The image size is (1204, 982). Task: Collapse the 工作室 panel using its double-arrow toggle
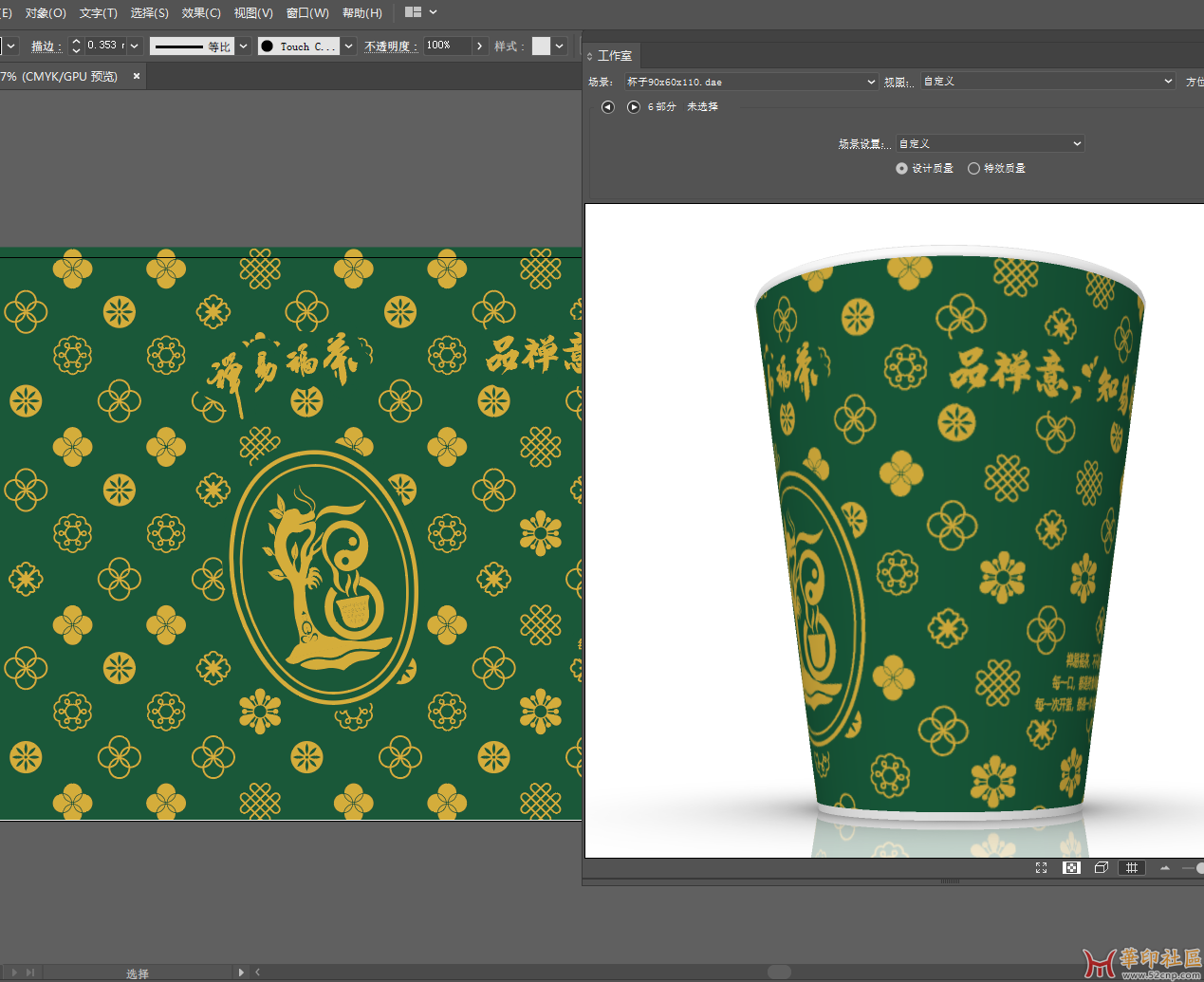tap(590, 56)
